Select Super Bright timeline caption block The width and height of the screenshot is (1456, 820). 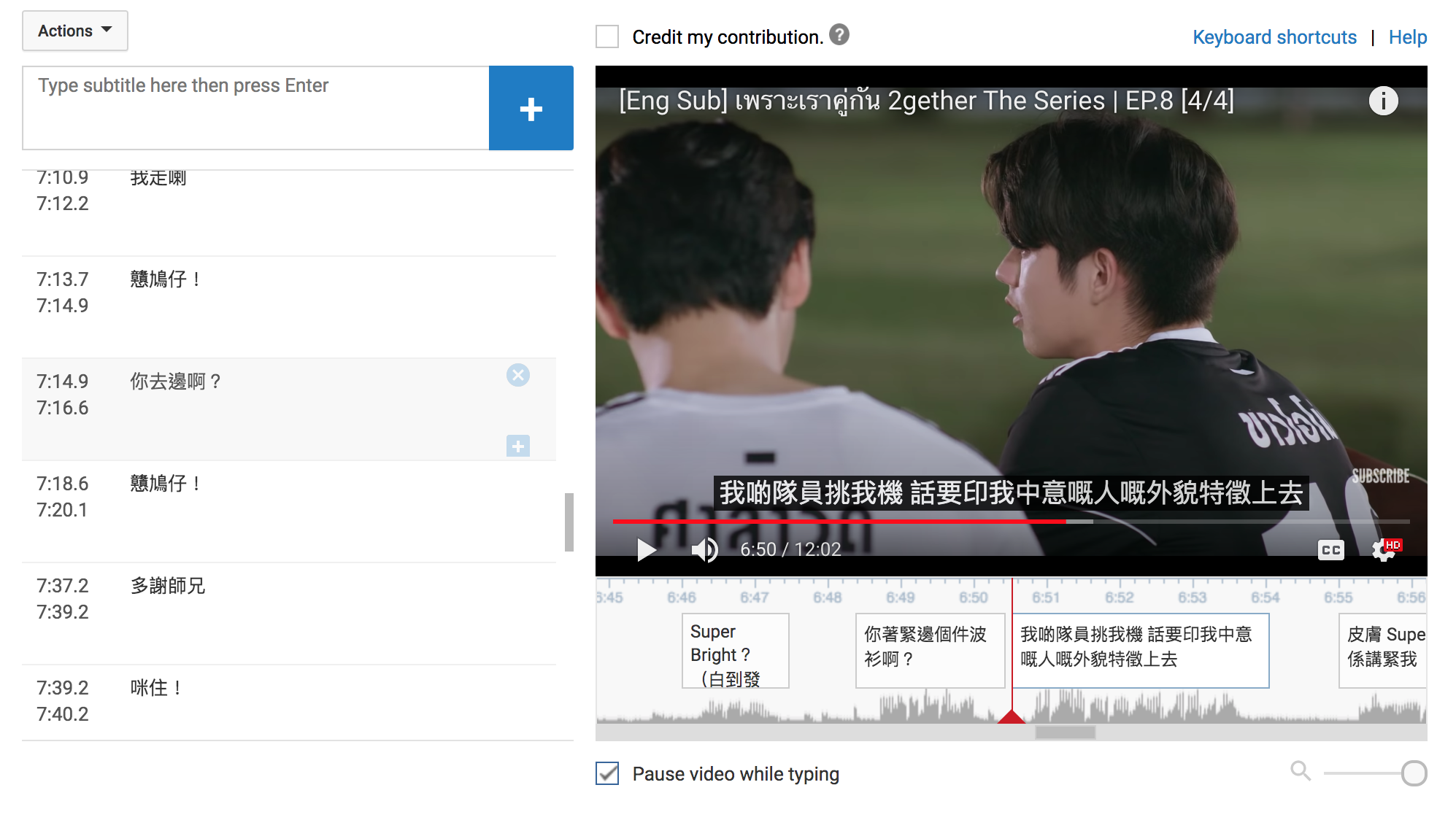[x=736, y=651]
